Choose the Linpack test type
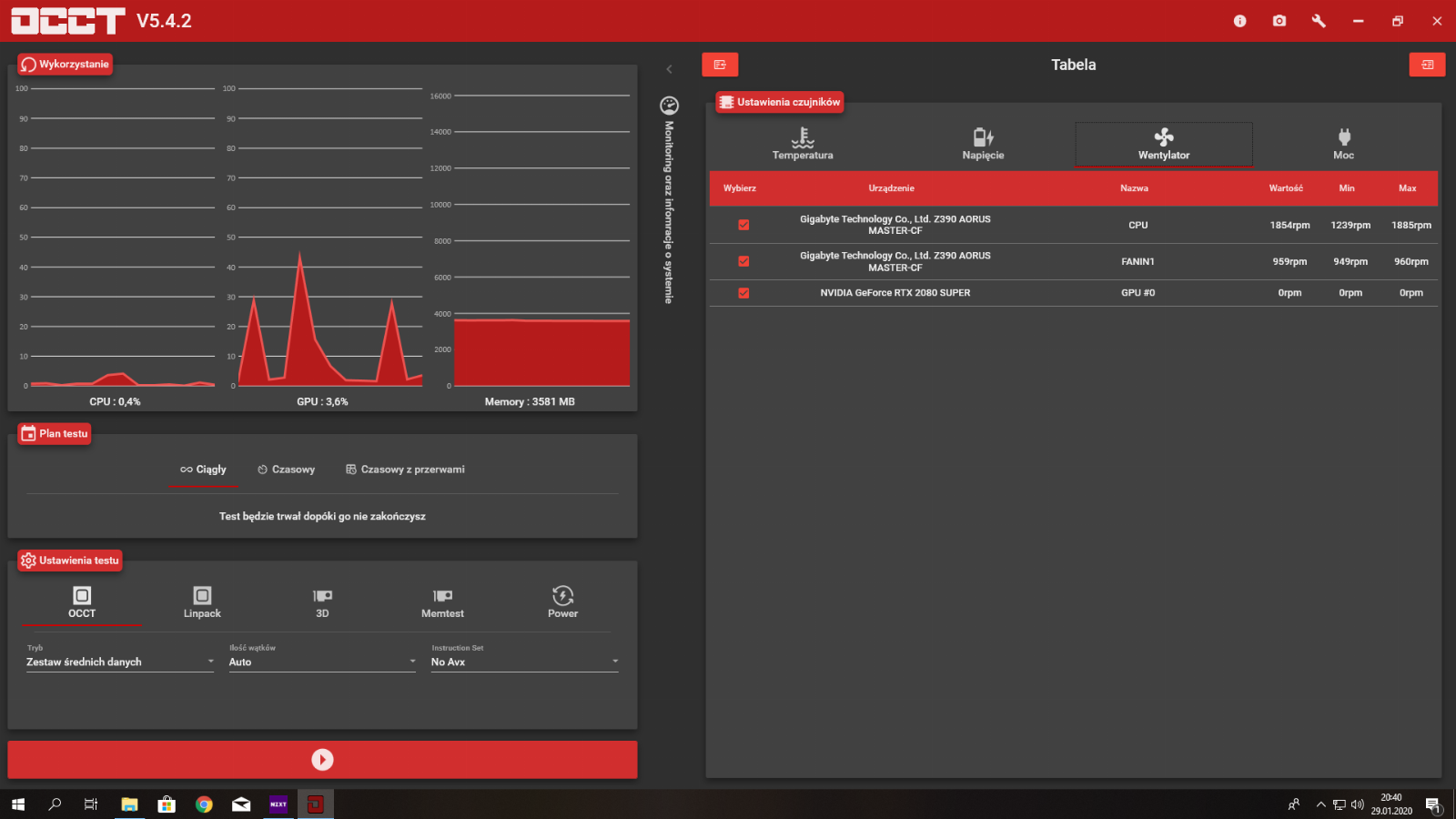The image size is (1456, 819). [x=202, y=602]
